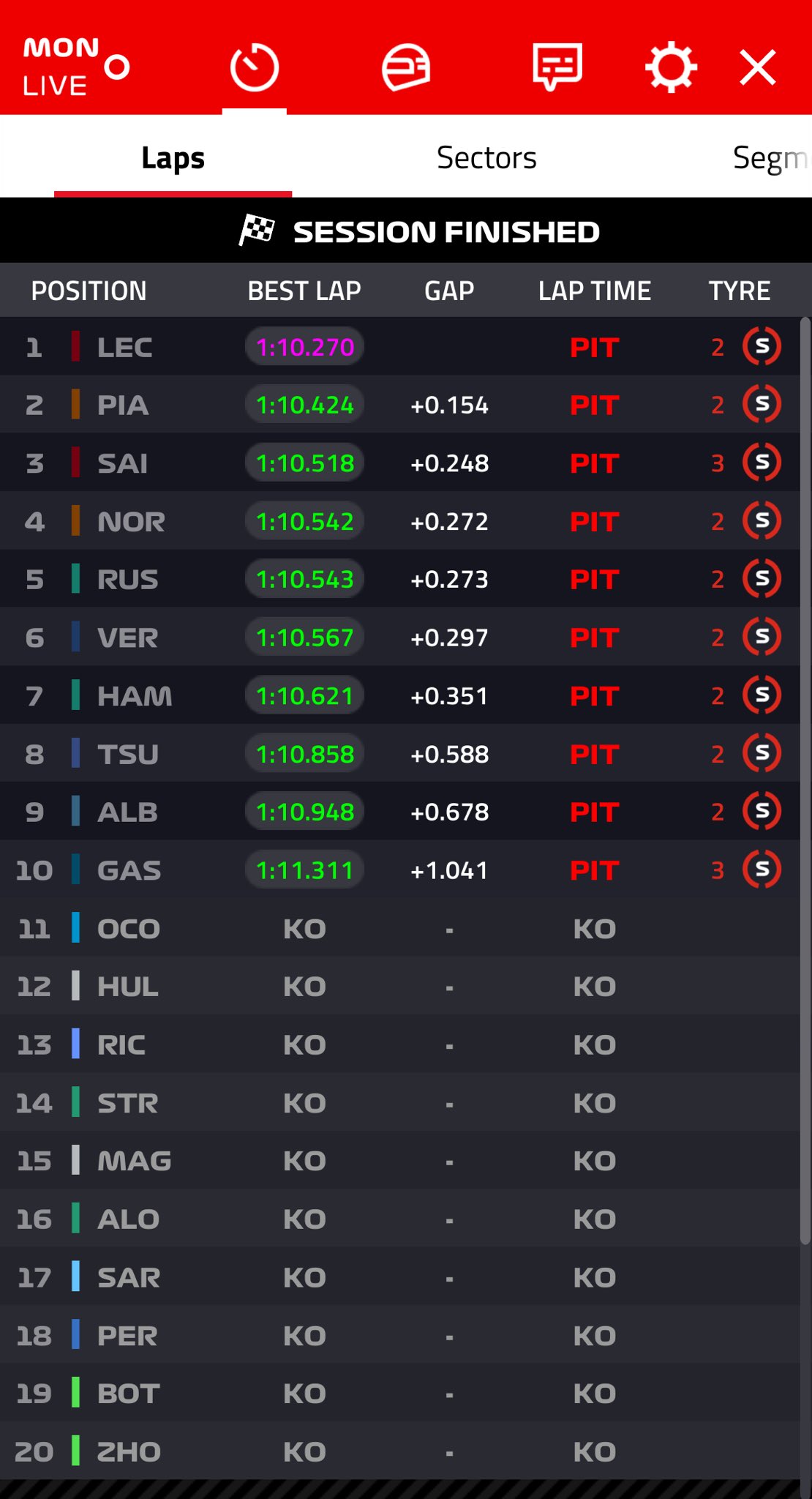812x1499 pixels.
Task: Click Gasly's soft tyre icon
Action: point(762,870)
